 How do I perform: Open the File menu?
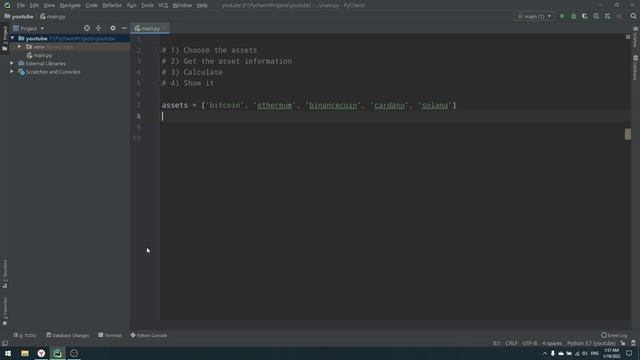pyautogui.click(x=21, y=5)
